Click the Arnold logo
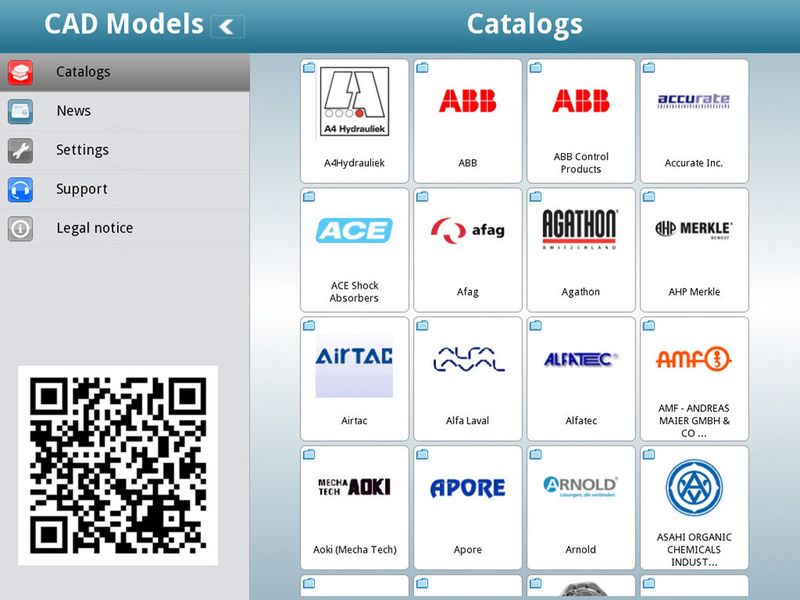800x600 pixels. pos(581,486)
